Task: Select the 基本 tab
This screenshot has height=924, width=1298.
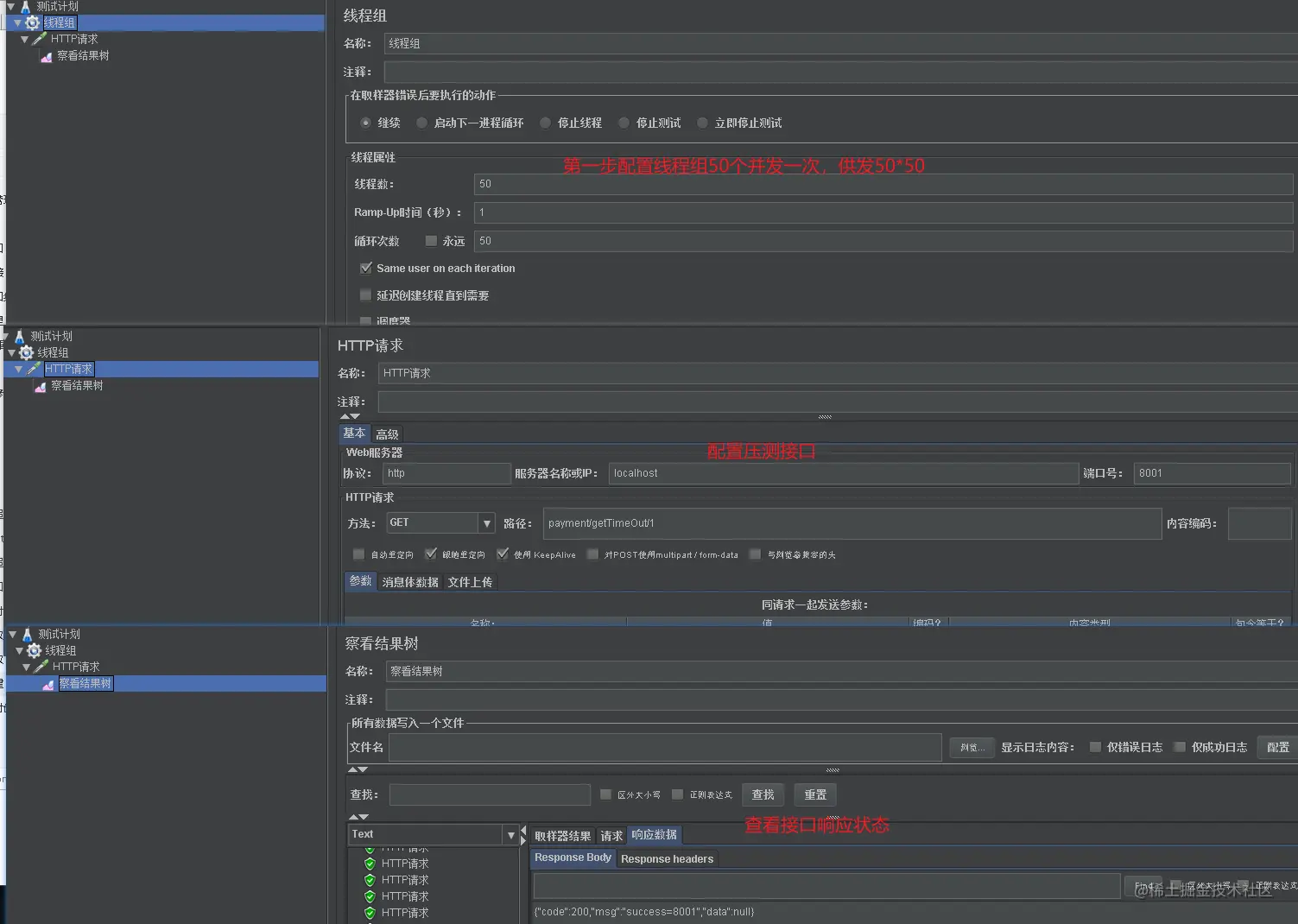Action: [354, 434]
